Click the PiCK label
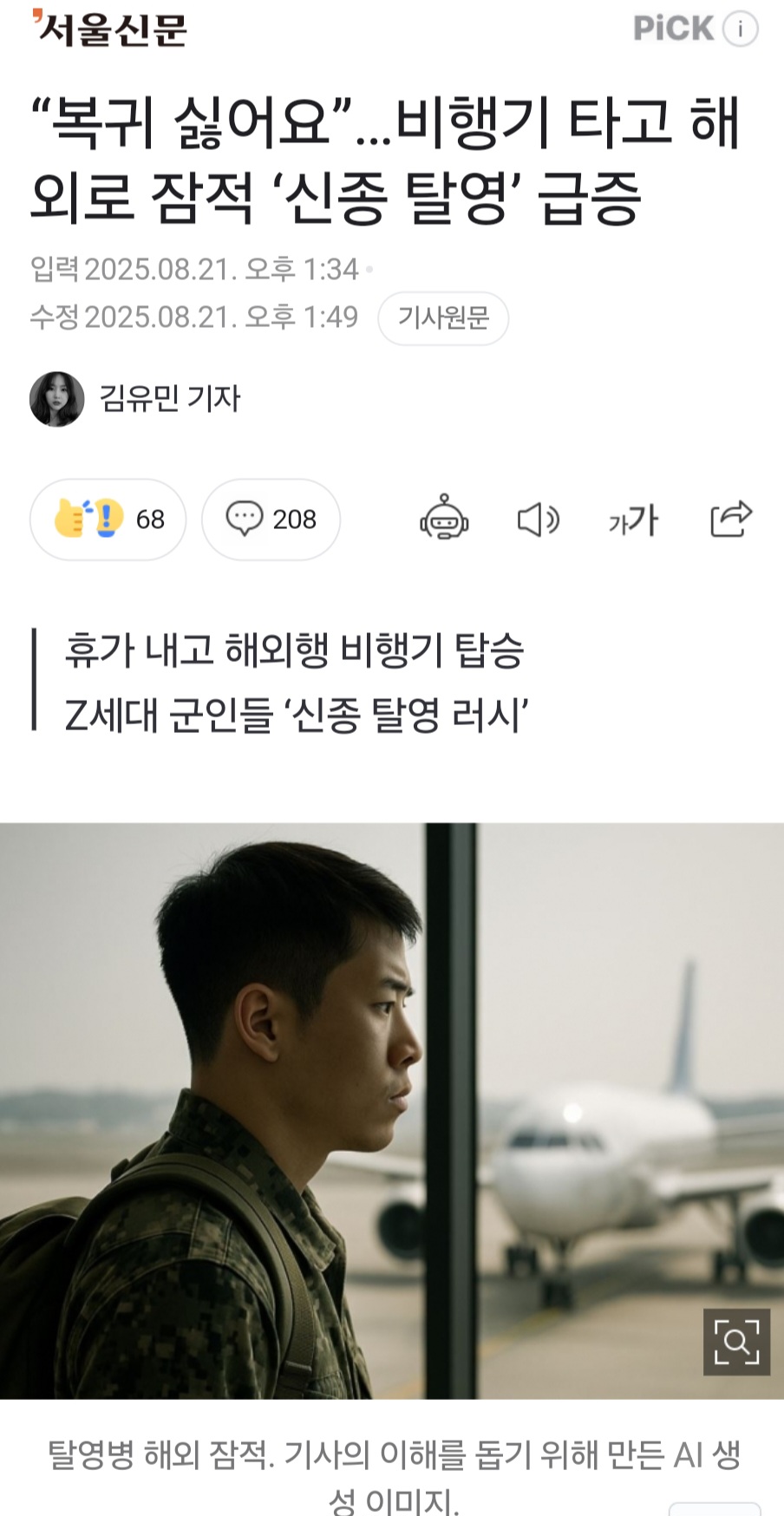The height and width of the screenshot is (1516, 784). [x=674, y=29]
